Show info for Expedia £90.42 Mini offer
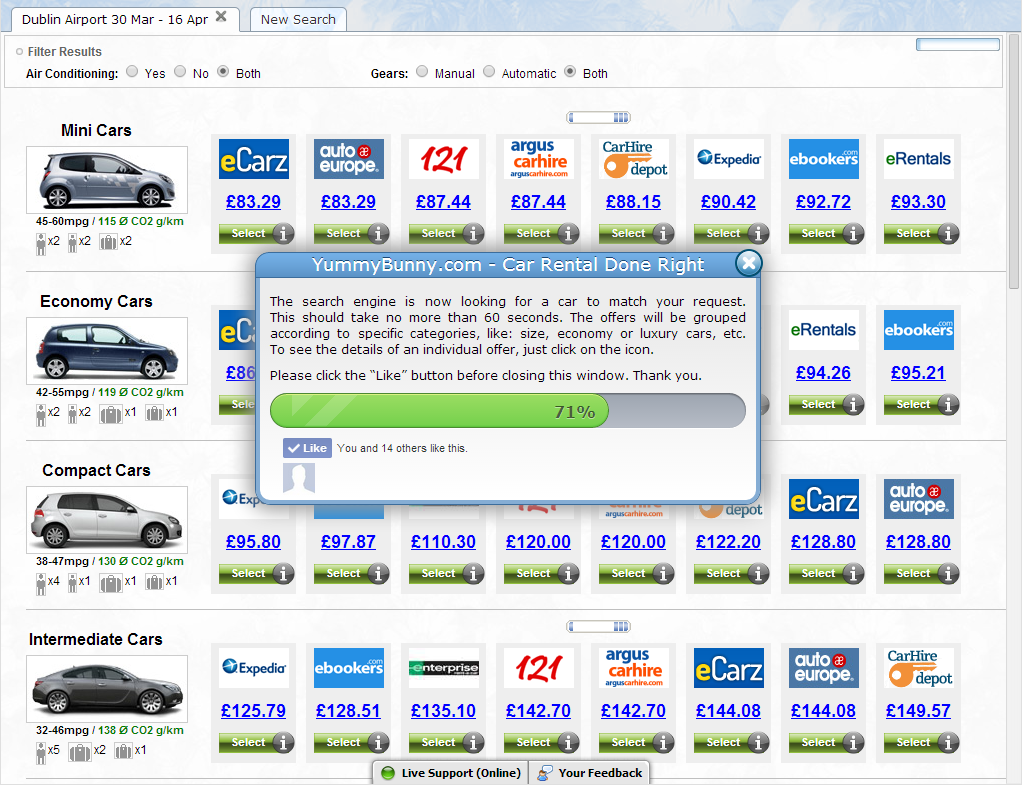Screen dimensions: 1022x785 pyautogui.click(x=758, y=233)
